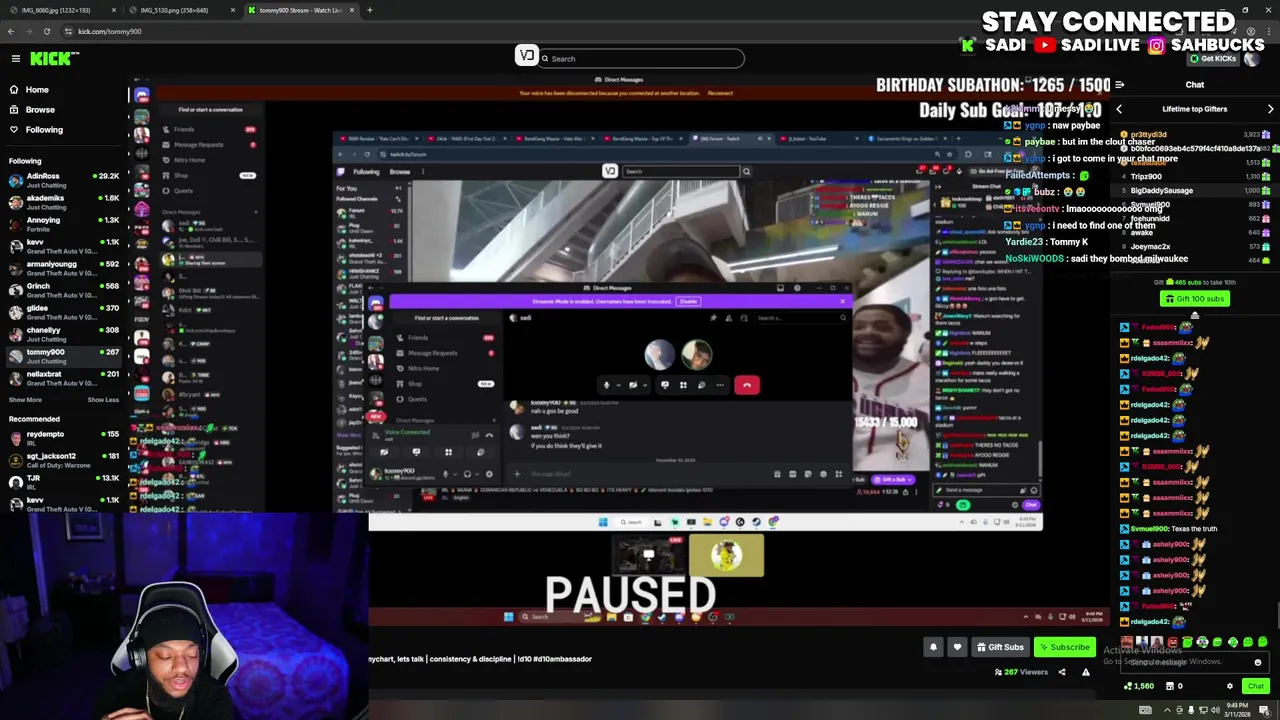Click the Windows clock showing 9:49 PM

pyautogui.click(x=1235, y=710)
